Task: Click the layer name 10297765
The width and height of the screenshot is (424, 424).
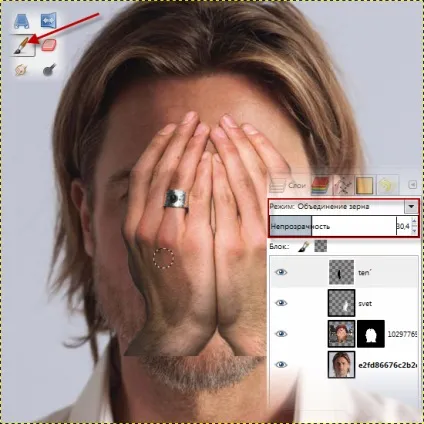Action: pyautogui.click(x=402, y=334)
